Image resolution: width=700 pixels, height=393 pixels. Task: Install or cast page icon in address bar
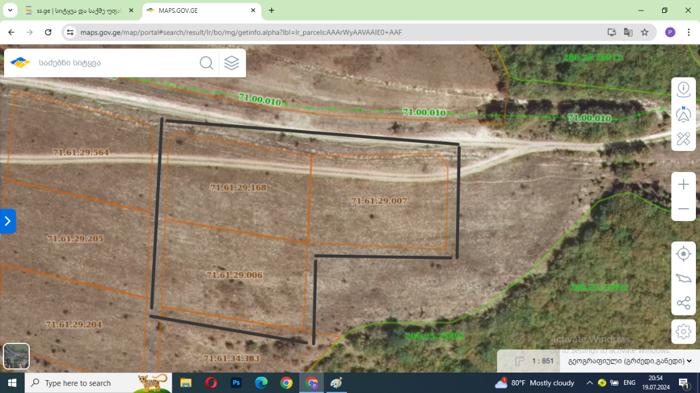(x=612, y=32)
